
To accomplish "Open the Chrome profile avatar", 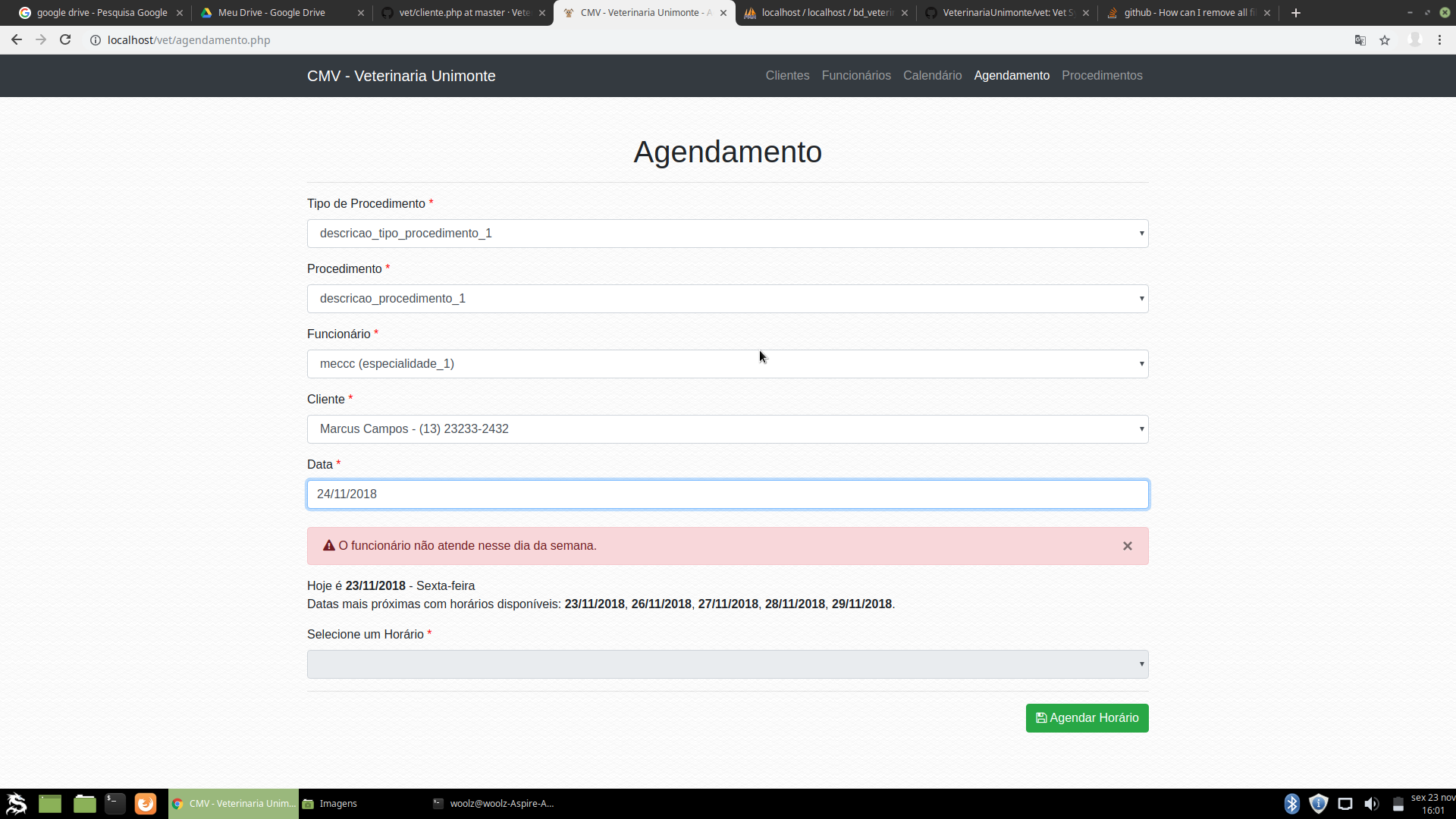I will click(1415, 40).
